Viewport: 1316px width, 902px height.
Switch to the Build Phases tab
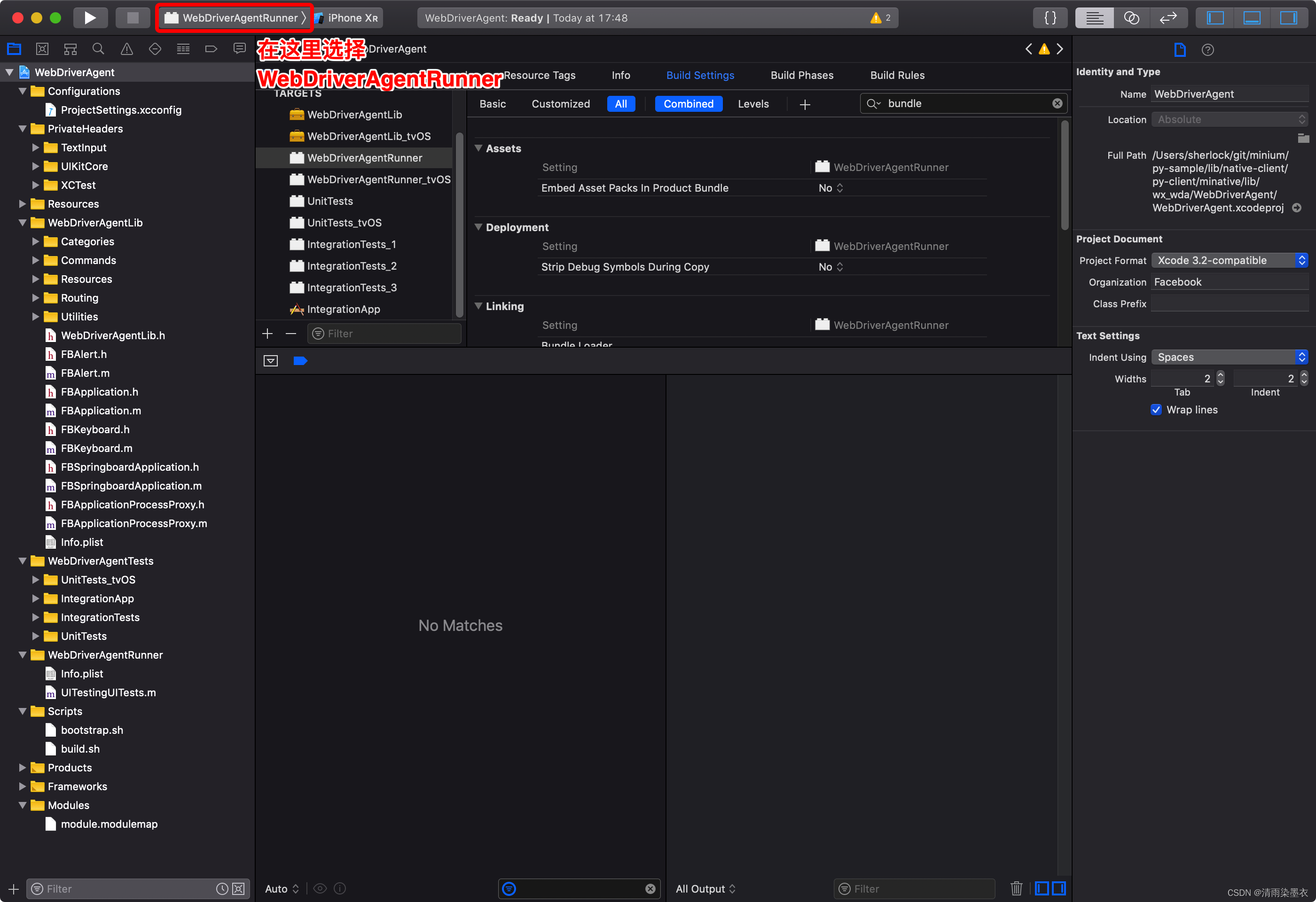(801, 75)
